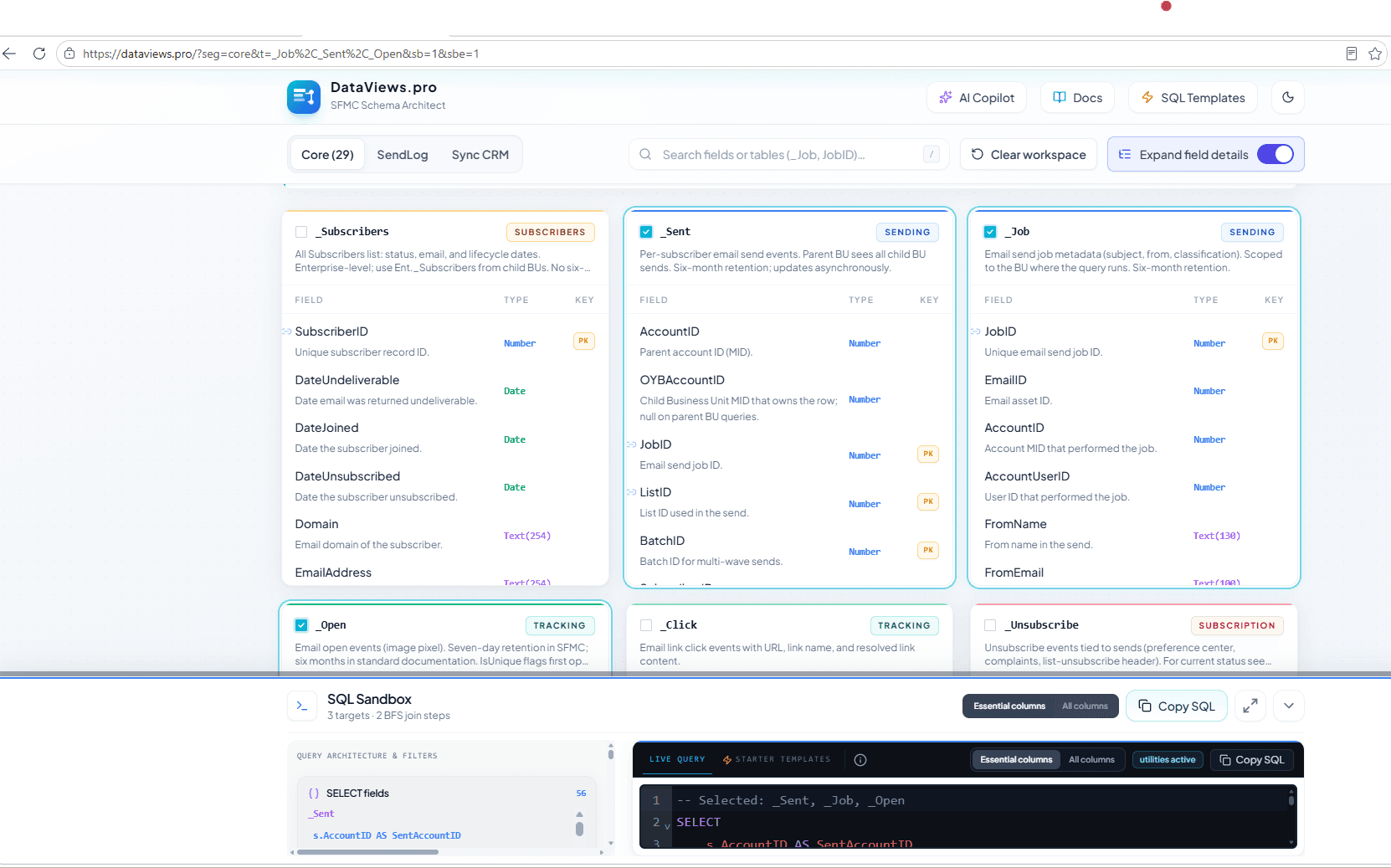Turn off Expand field details switch

[x=1276, y=154]
